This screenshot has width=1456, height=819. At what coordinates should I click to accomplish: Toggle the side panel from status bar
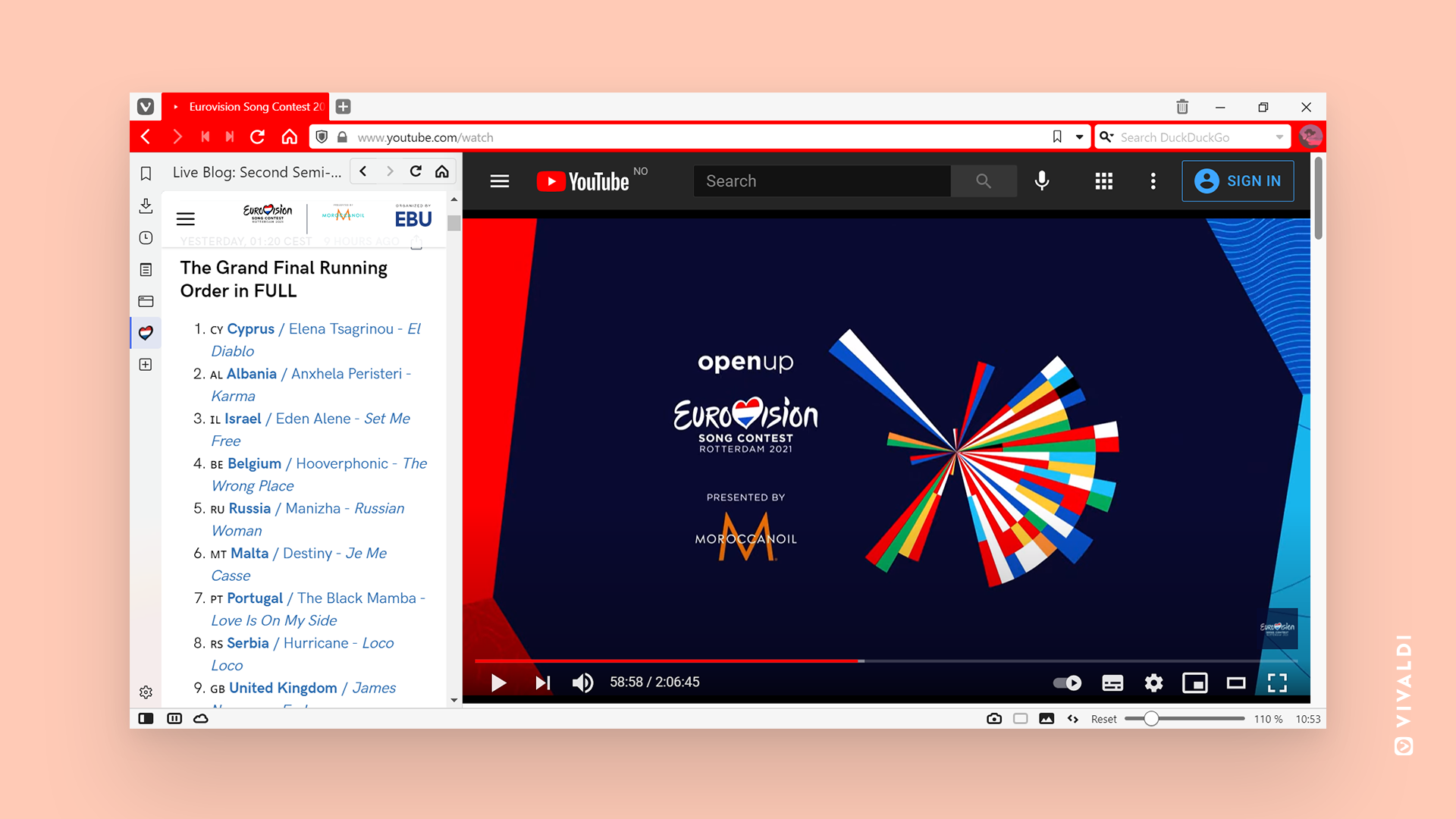click(x=146, y=718)
